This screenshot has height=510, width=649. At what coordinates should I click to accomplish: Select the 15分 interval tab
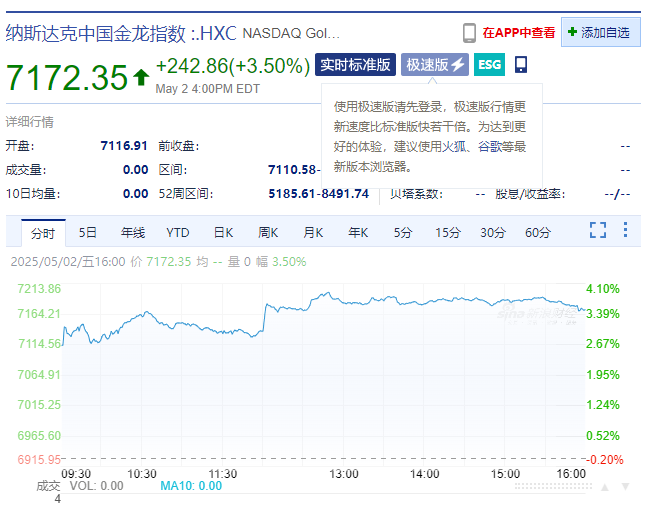coord(447,233)
